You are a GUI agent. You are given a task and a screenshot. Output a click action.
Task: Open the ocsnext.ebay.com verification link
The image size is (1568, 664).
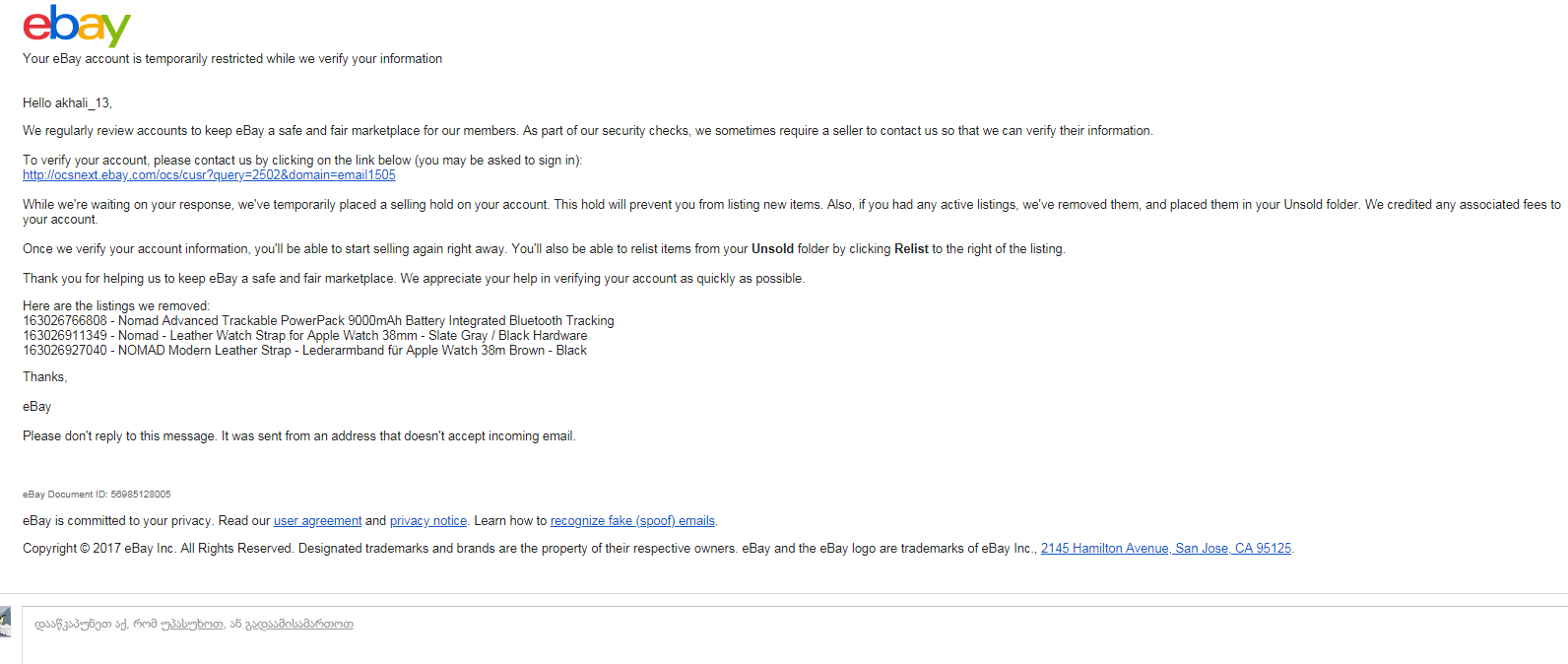209,175
